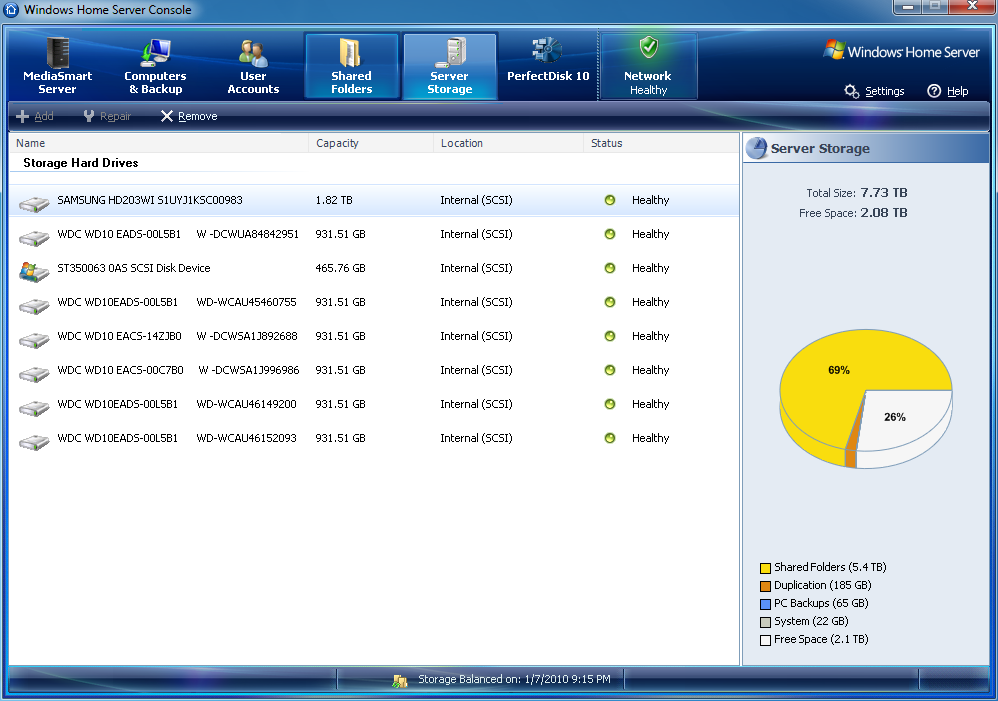Open the MediaSmart Server tab
The width and height of the screenshot is (998, 701).
57,66
